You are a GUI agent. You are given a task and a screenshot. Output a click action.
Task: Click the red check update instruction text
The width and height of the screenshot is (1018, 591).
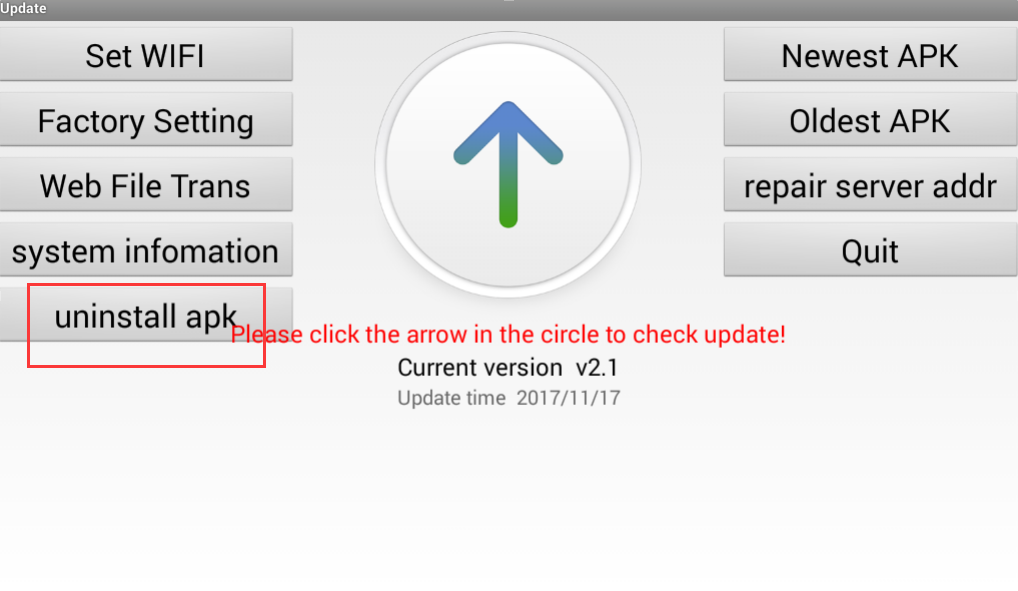pos(508,334)
